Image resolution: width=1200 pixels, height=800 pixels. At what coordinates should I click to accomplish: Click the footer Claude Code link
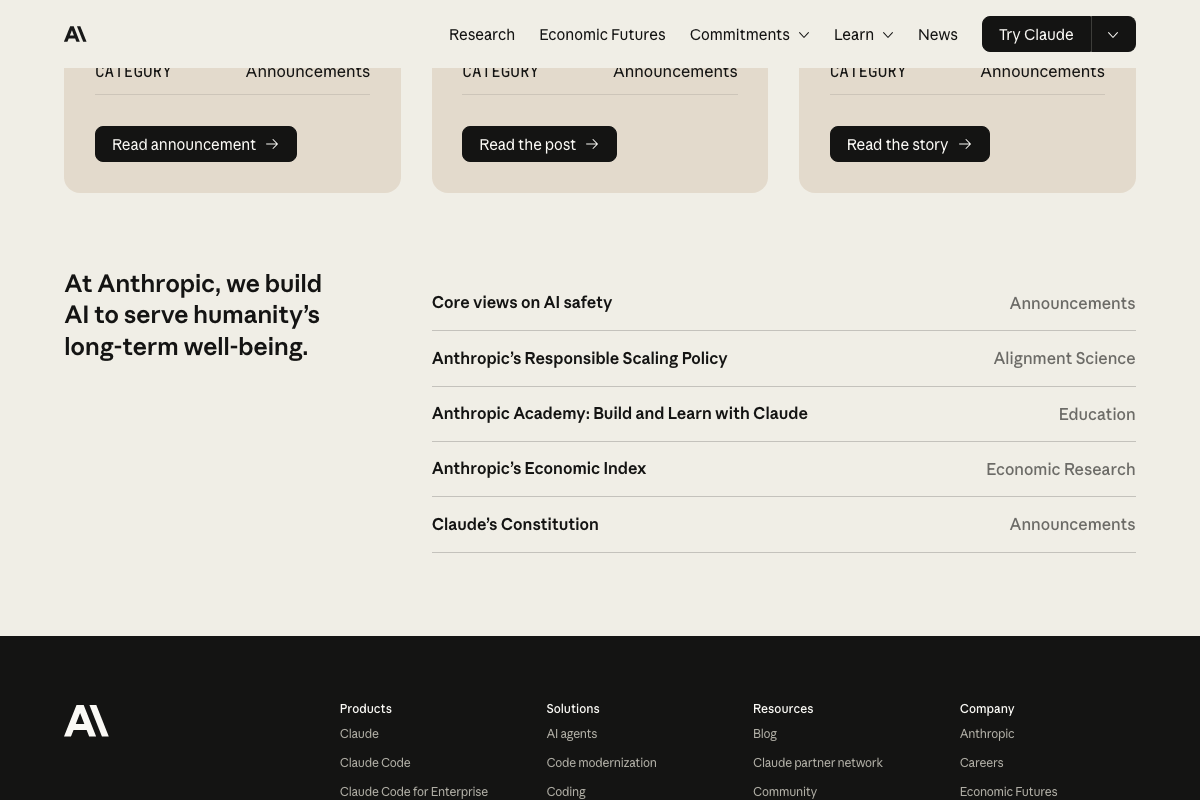(x=375, y=762)
